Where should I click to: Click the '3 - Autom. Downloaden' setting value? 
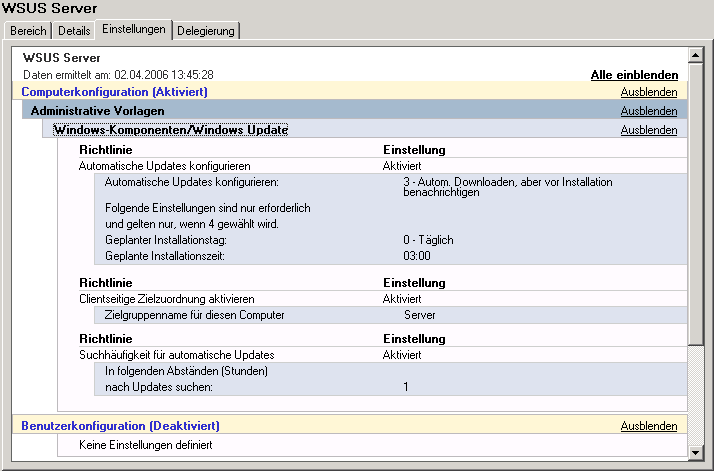tap(508, 187)
